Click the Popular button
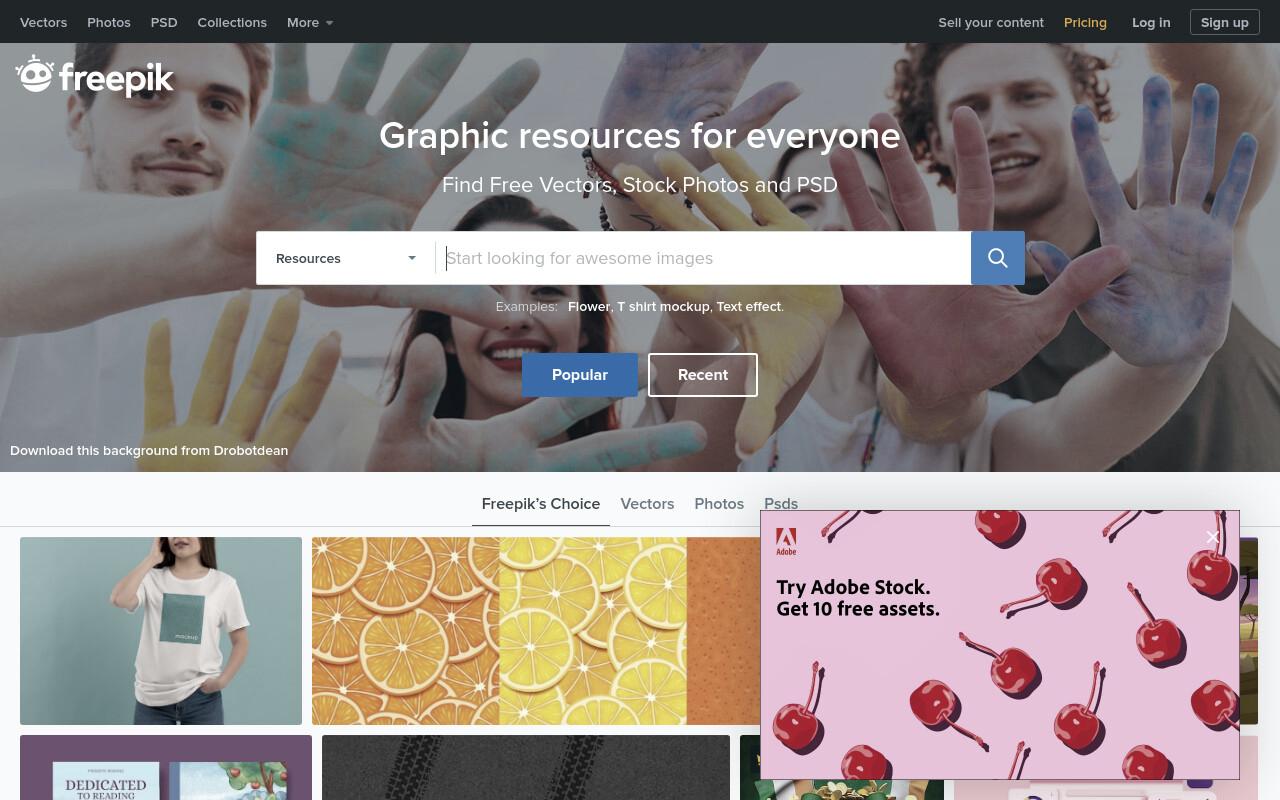 (580, 375)
